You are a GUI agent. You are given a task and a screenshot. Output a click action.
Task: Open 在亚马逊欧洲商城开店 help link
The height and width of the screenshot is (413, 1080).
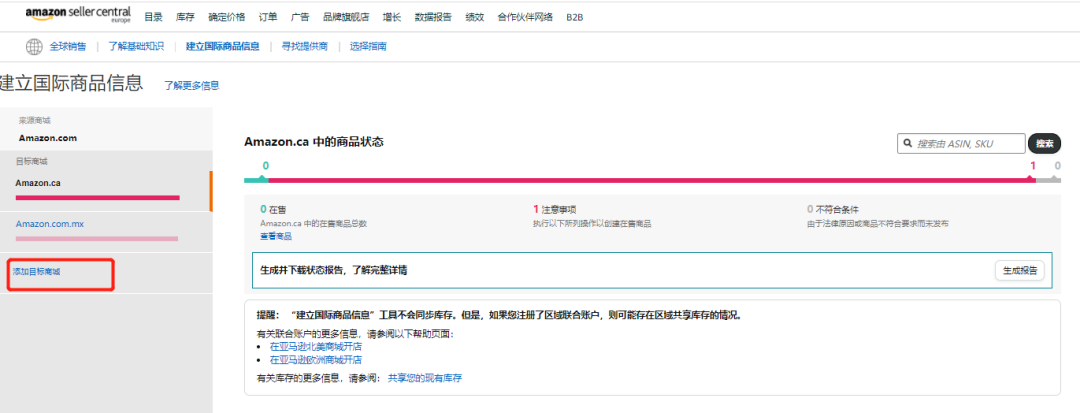click(316, 359)
